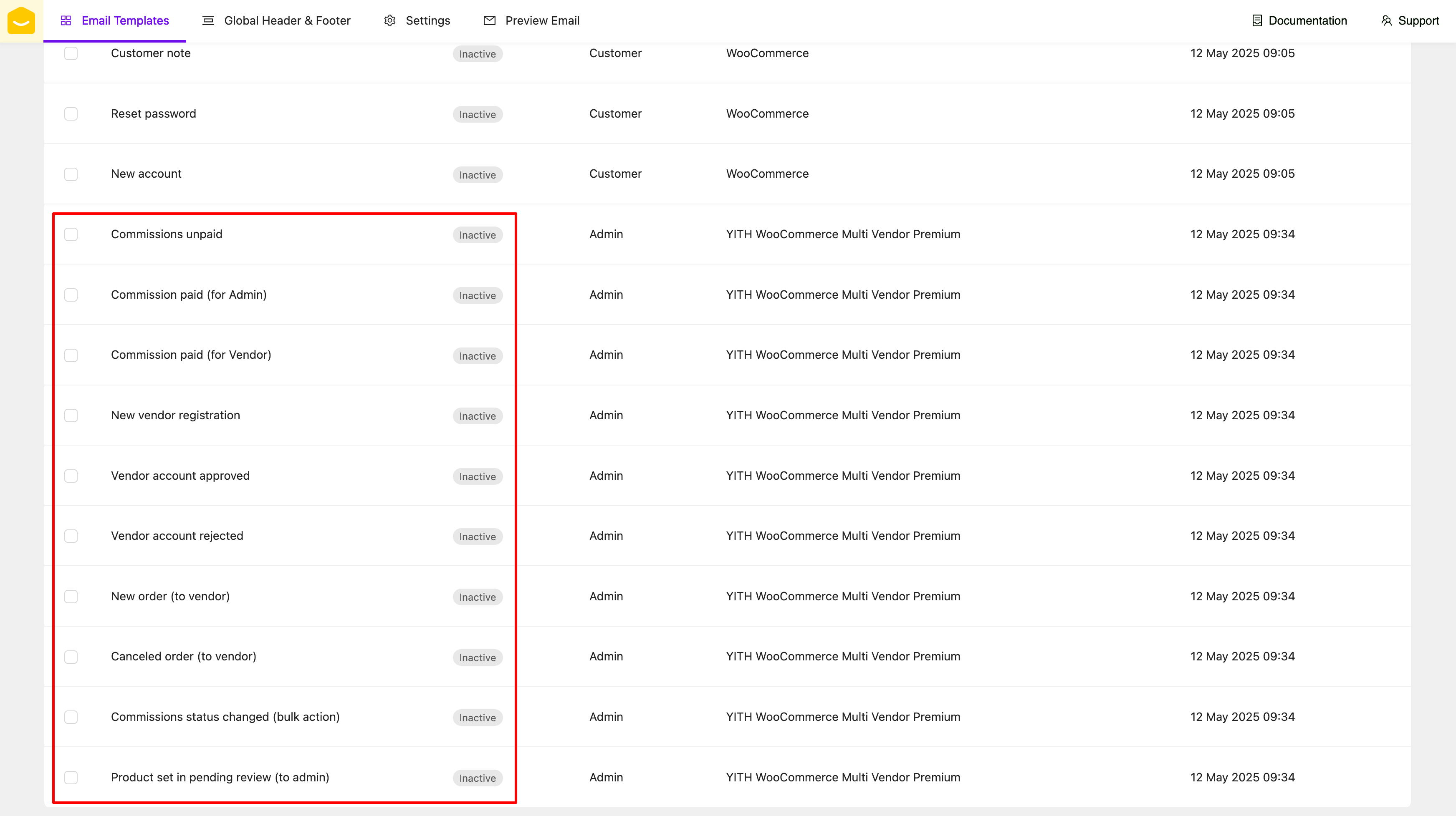The height and width of the screenshot is (816, 1456).
Task: Click the Global Header & Footer icon
Action: pyautogui.click(x=208, y=21)
